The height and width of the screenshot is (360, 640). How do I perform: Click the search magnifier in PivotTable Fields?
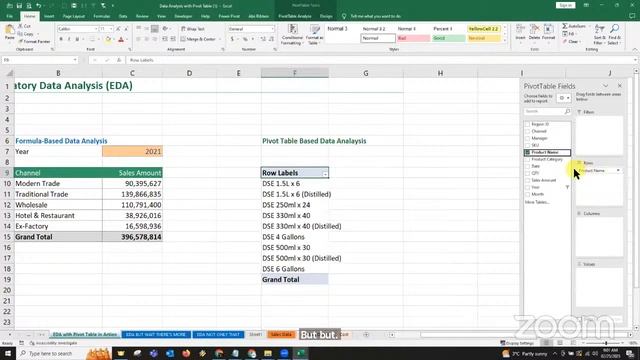pos(567,111)
